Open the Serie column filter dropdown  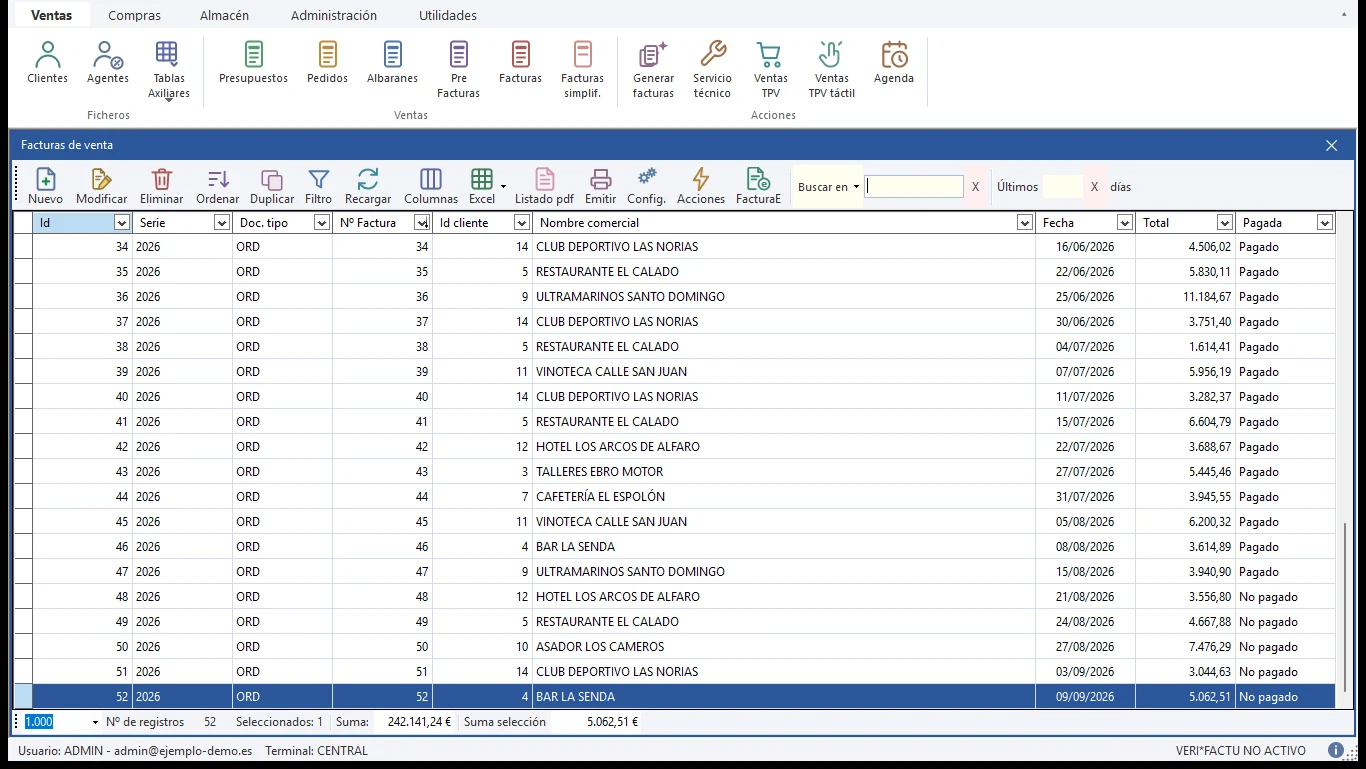pos(222,223)
